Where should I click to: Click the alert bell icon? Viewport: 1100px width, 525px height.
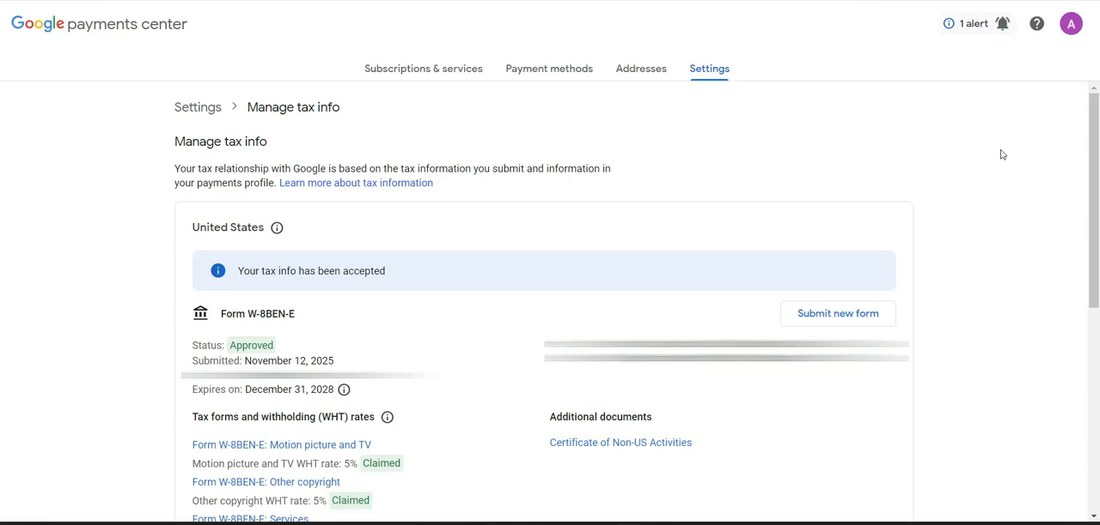[1002, 24]
